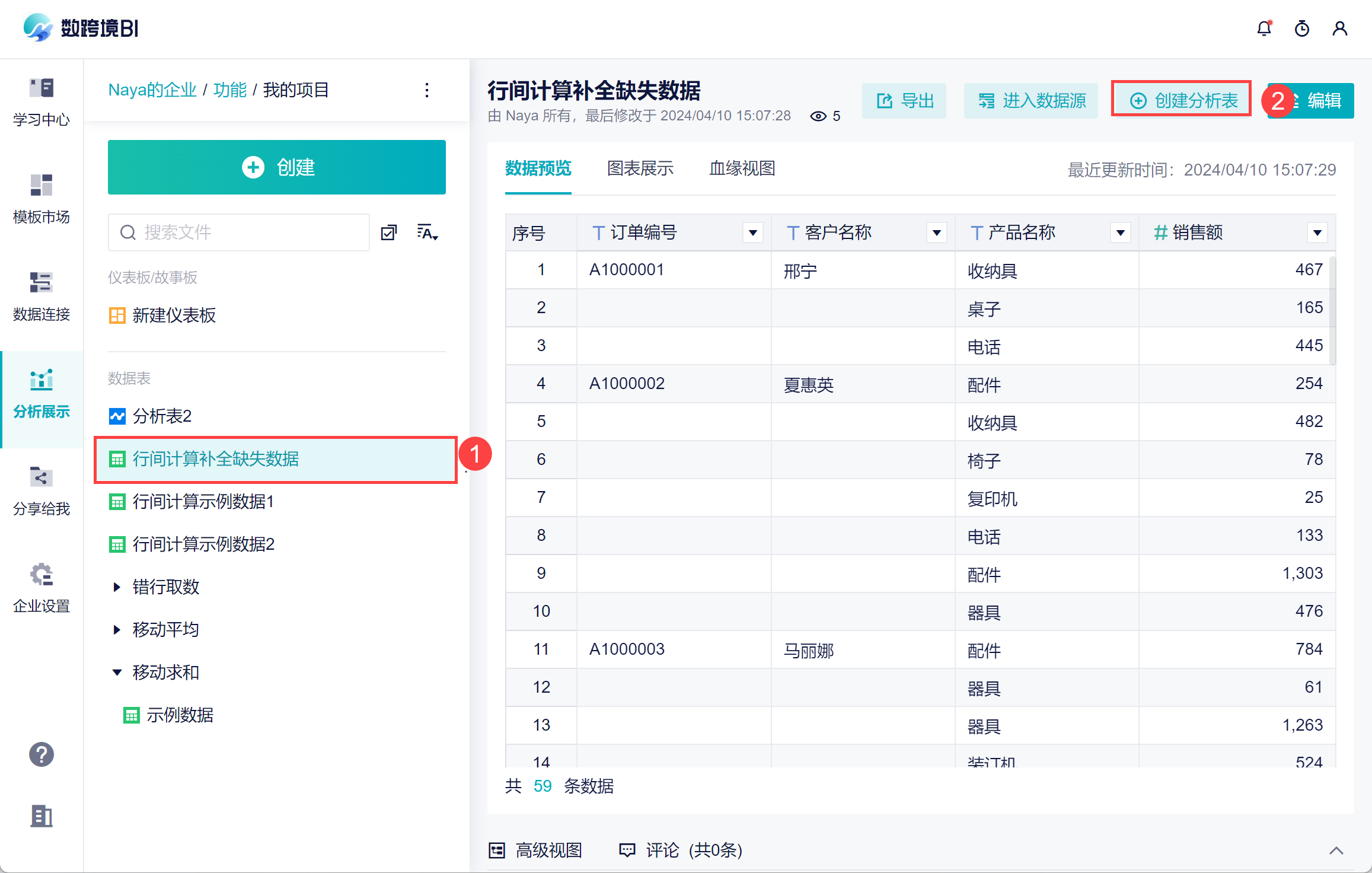Click the 导出 export button
Screen dimensions: 1372x873
pyautogui.click(x=905, y=101)
